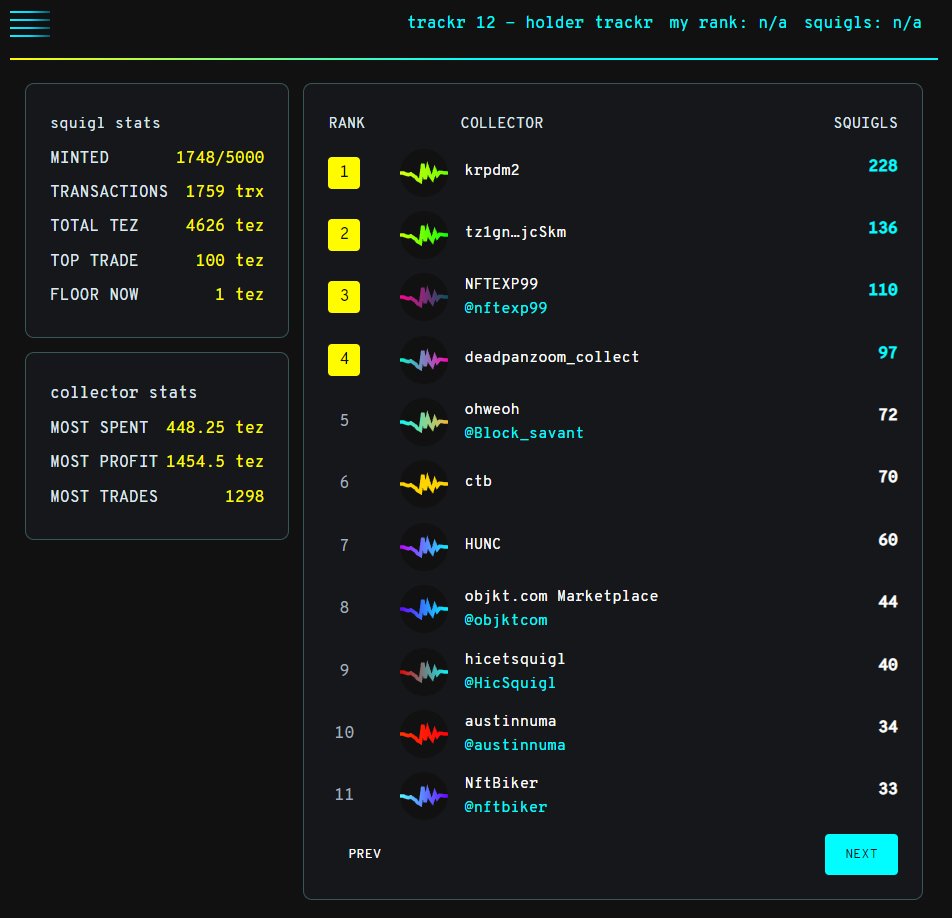This screenshot has height=918, width=952.
Task: Click deadpanzoom_collect's squiggle avatar
Action: (x=424, y=360)
